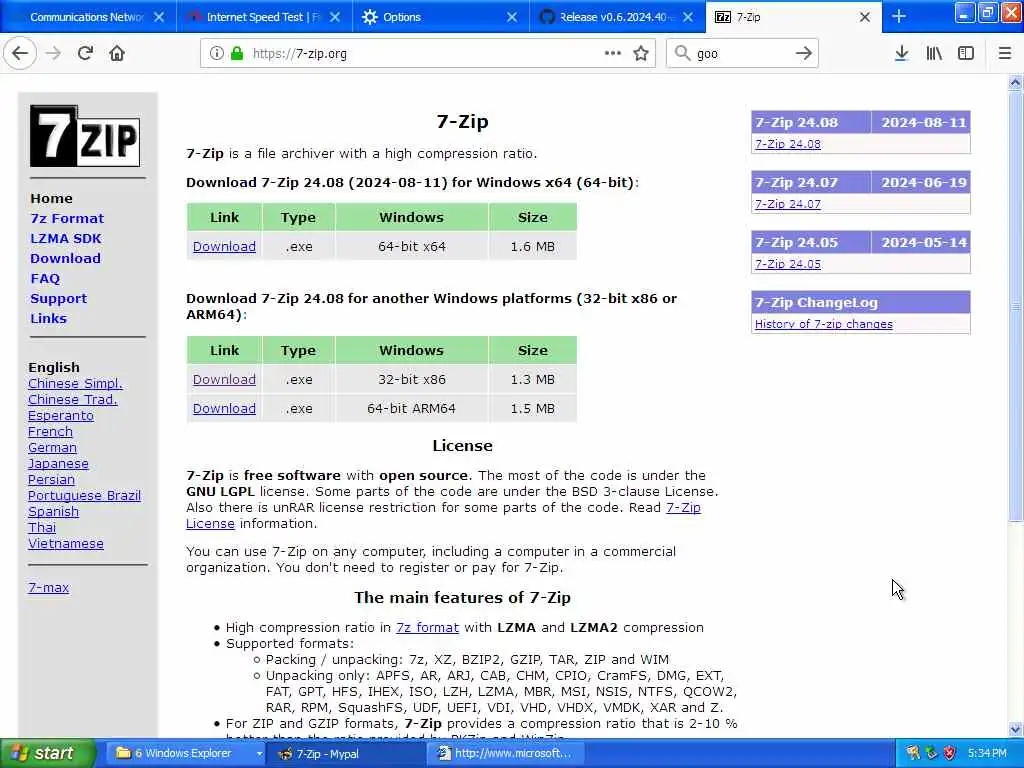Bookmark this page with the star

tap(641, 54)
